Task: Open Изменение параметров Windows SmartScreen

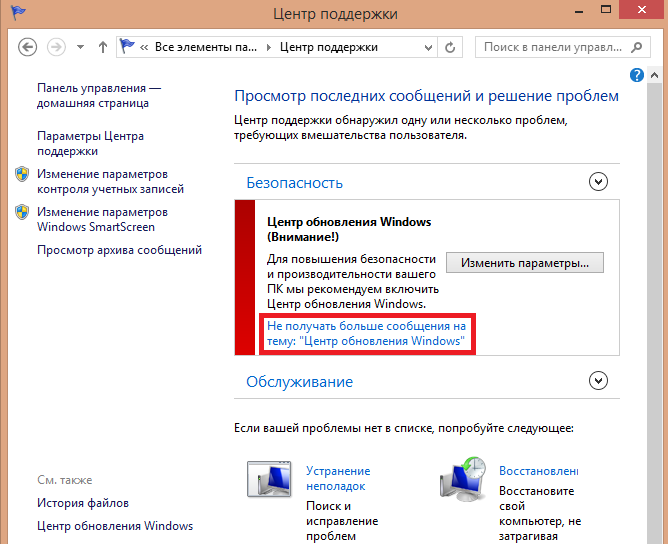Action: 102,219
